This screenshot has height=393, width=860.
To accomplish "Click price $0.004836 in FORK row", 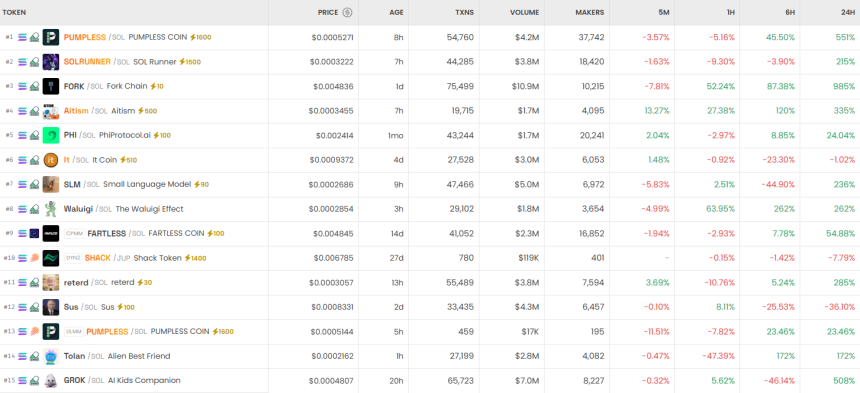I will [333, 86].
